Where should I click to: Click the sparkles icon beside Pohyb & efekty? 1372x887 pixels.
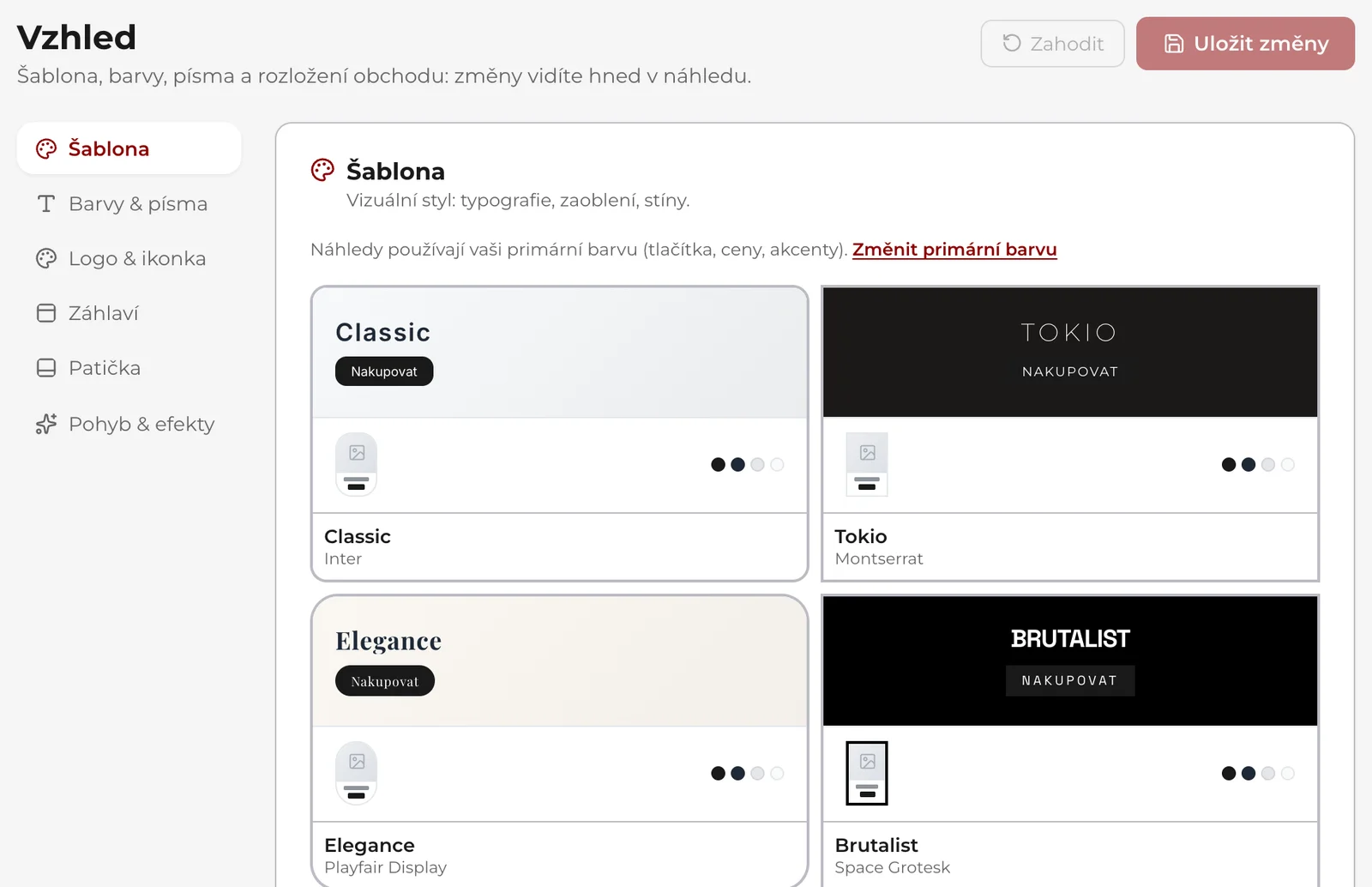[x=46, y=424]
